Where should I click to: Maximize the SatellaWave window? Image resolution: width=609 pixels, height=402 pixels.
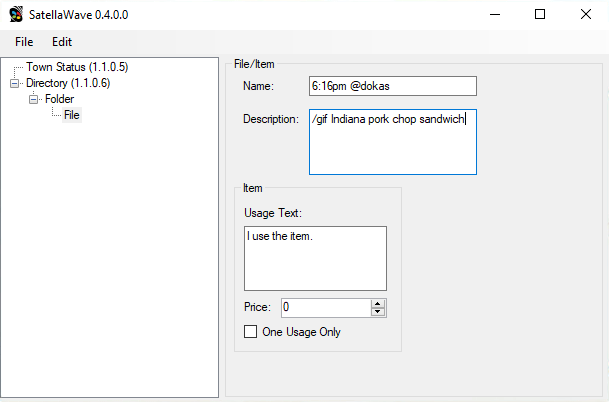tap(540, 15)
